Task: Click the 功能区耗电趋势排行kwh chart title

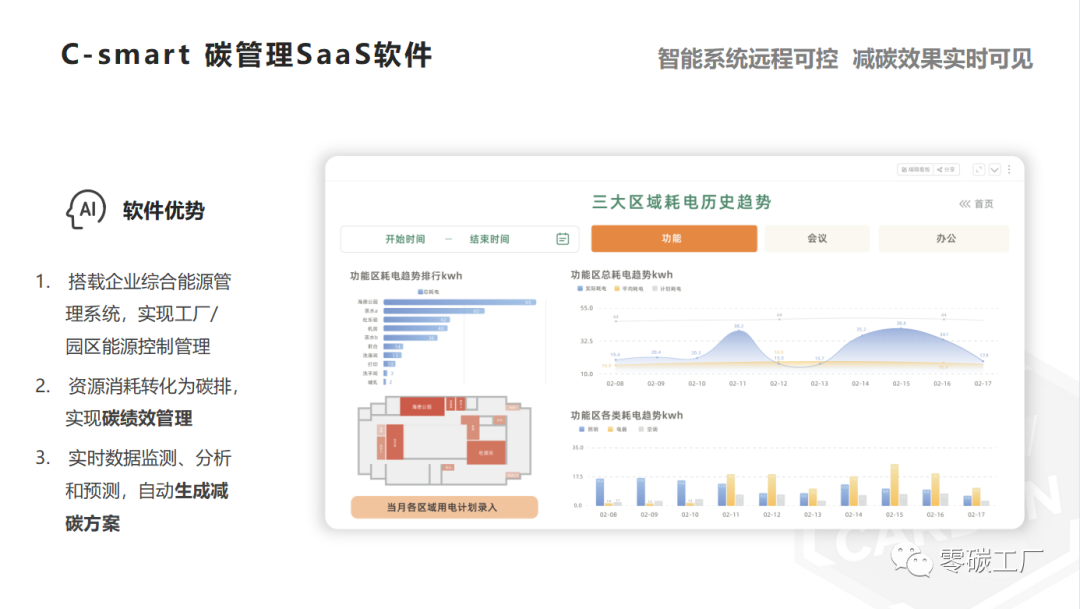Action: tap(406, 276)
